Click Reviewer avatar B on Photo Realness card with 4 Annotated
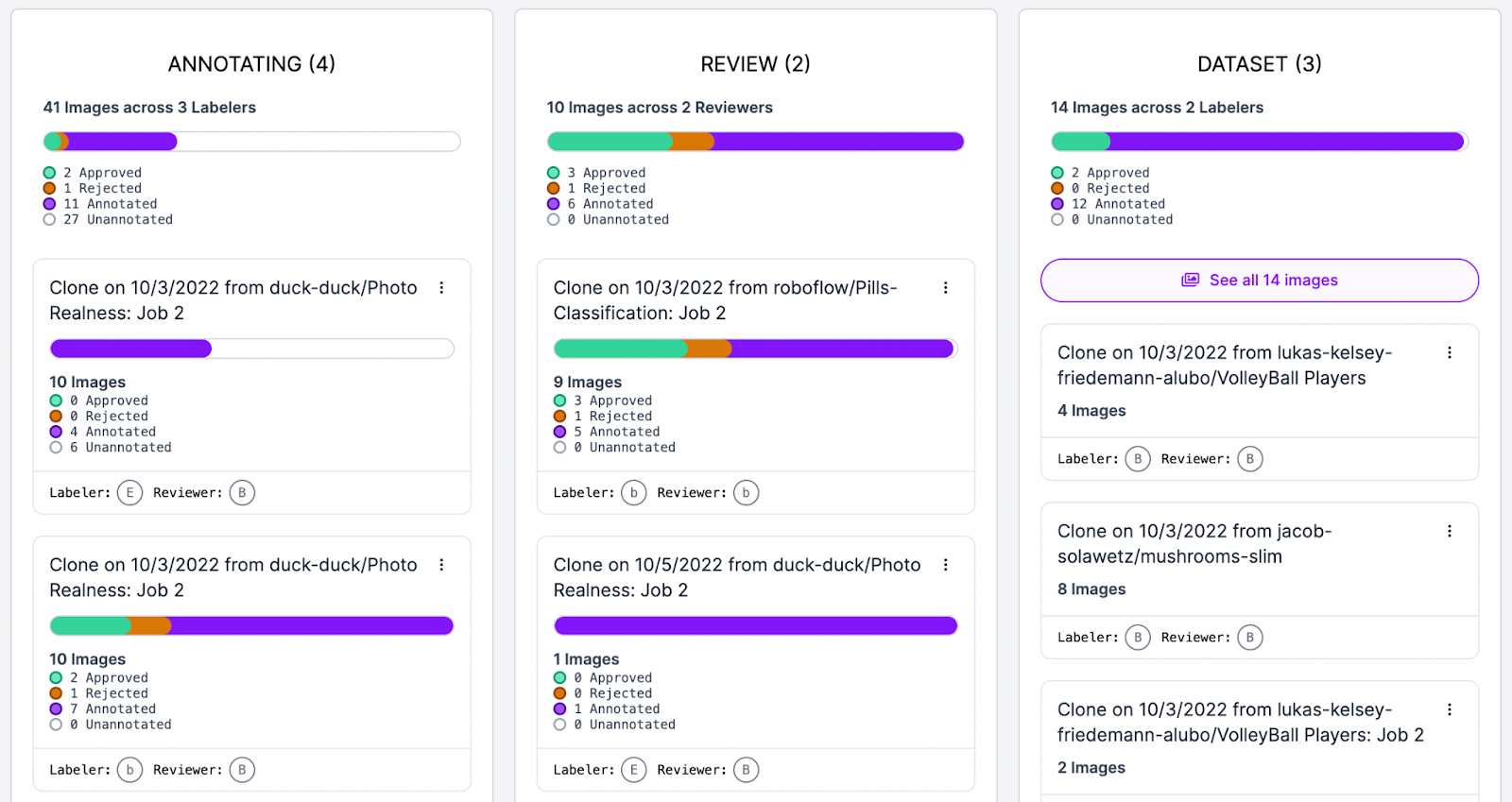1512x802 pixels. (242, 492)
